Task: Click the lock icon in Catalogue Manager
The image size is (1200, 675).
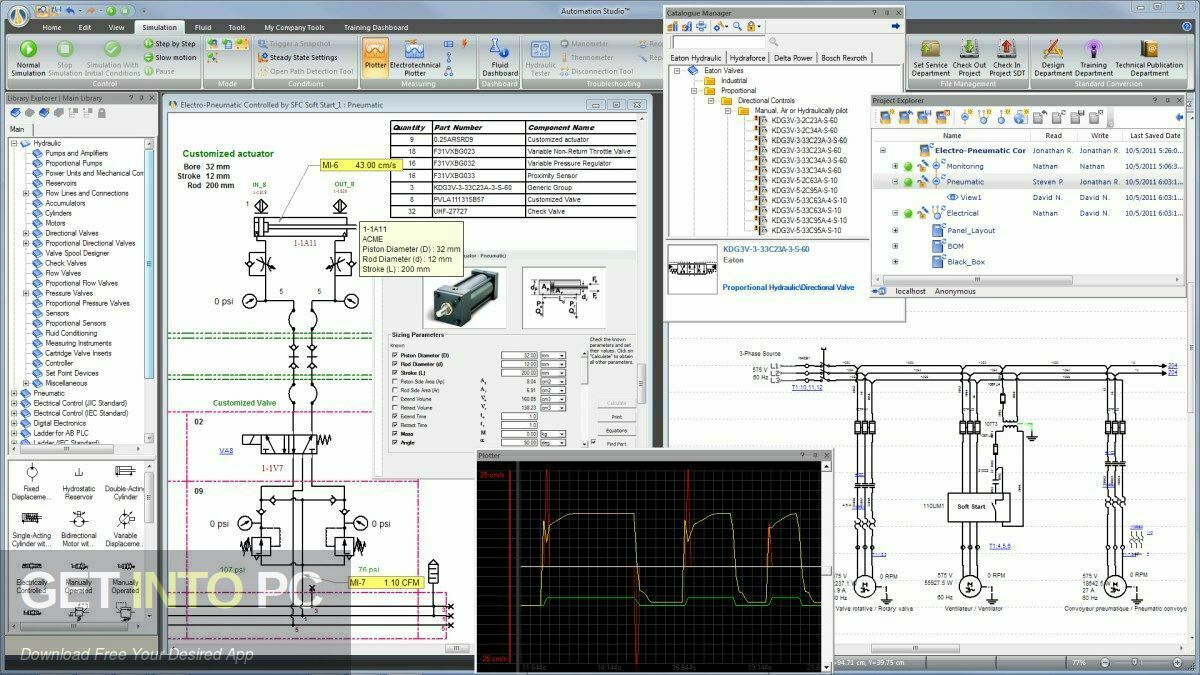Action: click(x=751, y=26)
